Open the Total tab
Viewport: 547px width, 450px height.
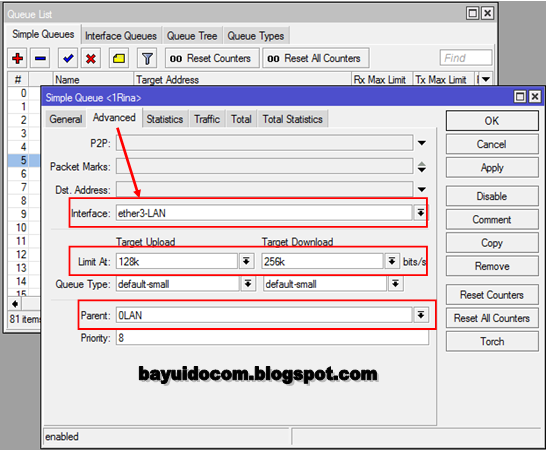click(x=241, y=119)
